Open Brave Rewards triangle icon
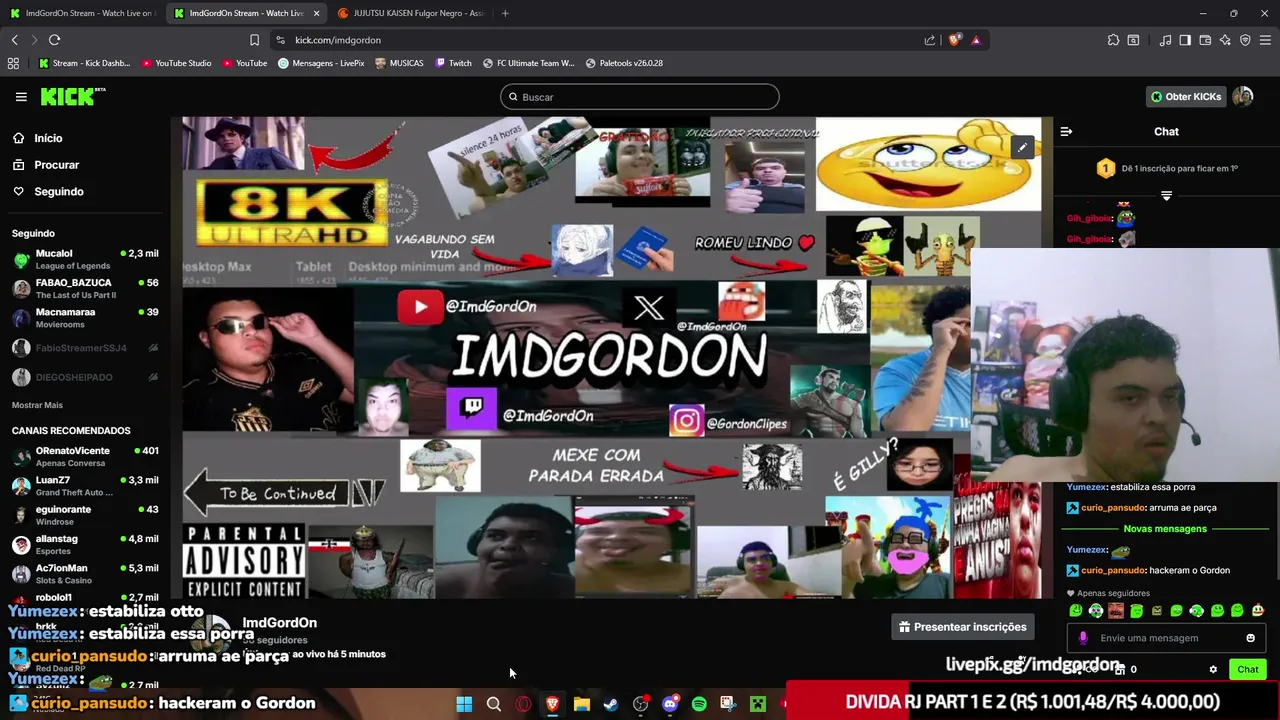The height and width of the screenshot is (720, 1280). 975,40
